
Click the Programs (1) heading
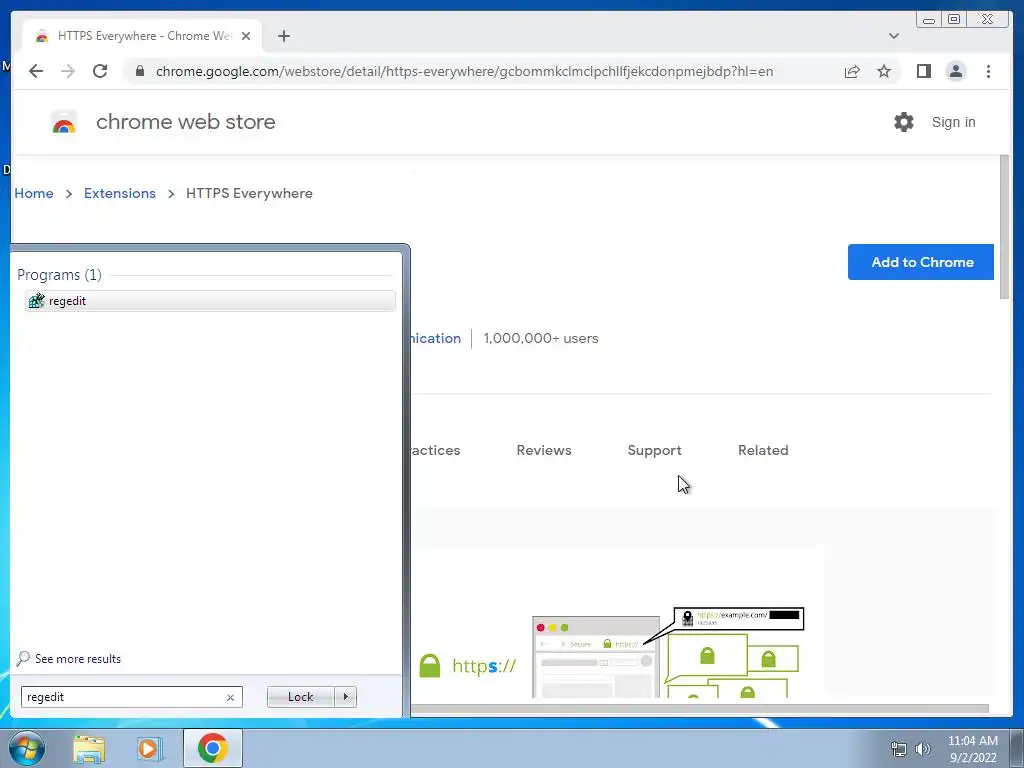click(59, 275)
